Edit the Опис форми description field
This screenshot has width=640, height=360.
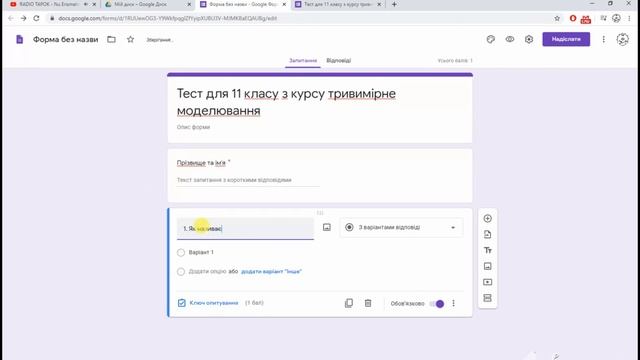coord(193,127)
